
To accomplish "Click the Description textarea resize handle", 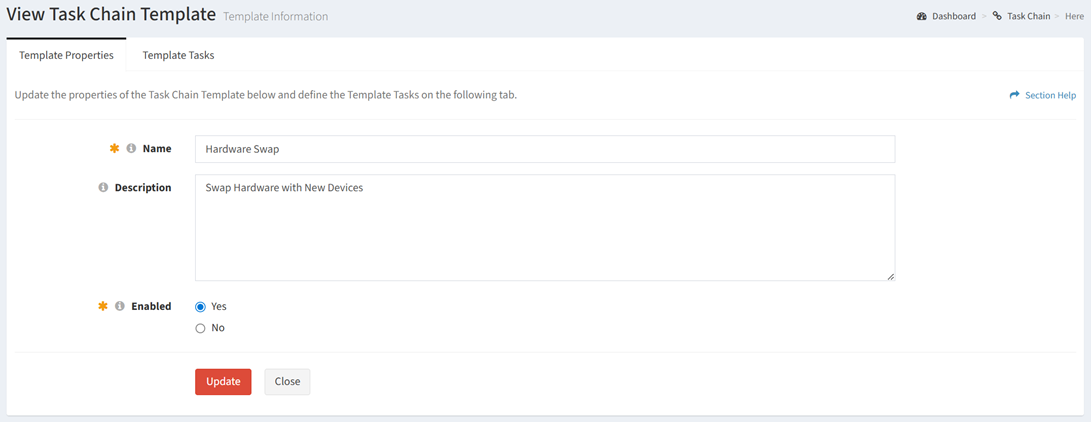I will pos(891,277).
